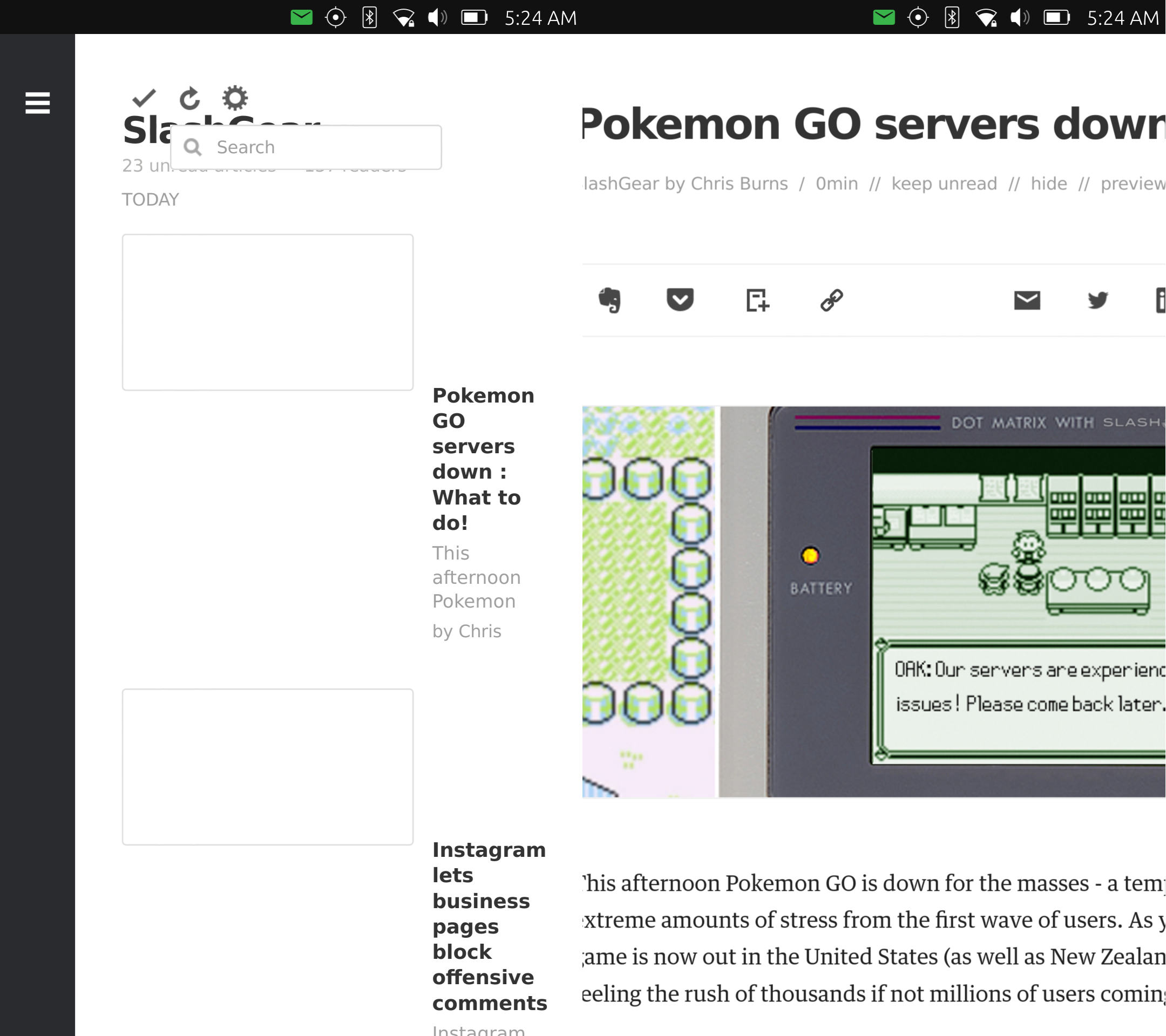Click left status bar mail icon

pos(301,18)
